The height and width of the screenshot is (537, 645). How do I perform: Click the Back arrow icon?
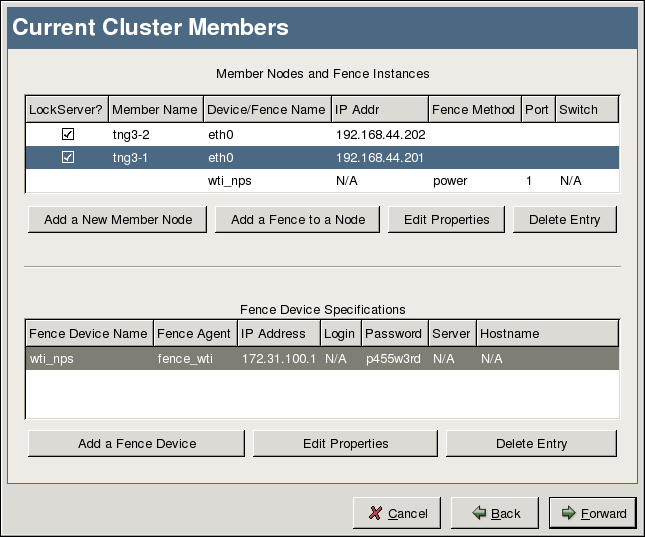coord(479,513)
